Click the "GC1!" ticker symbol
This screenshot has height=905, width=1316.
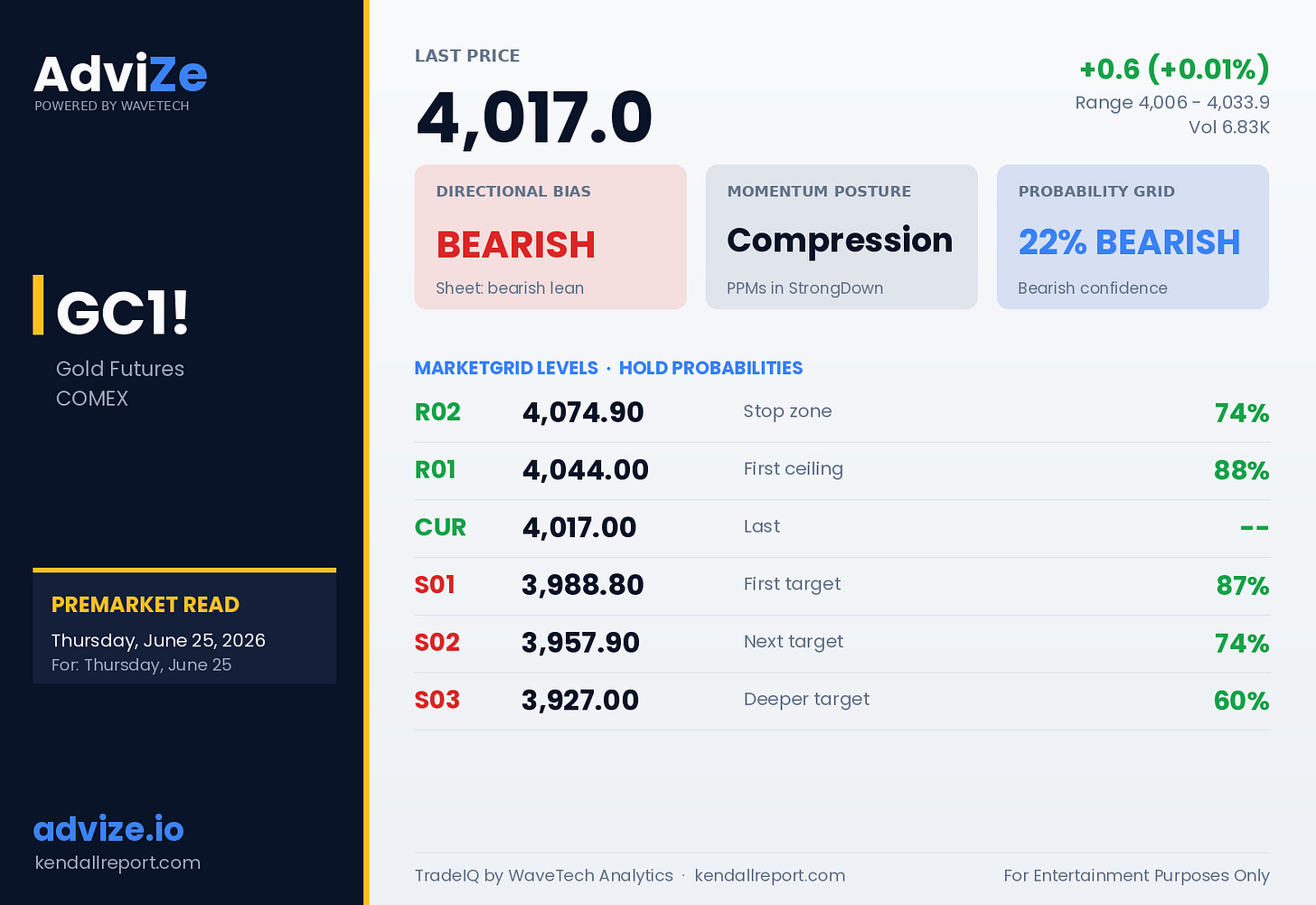point(122,313)
